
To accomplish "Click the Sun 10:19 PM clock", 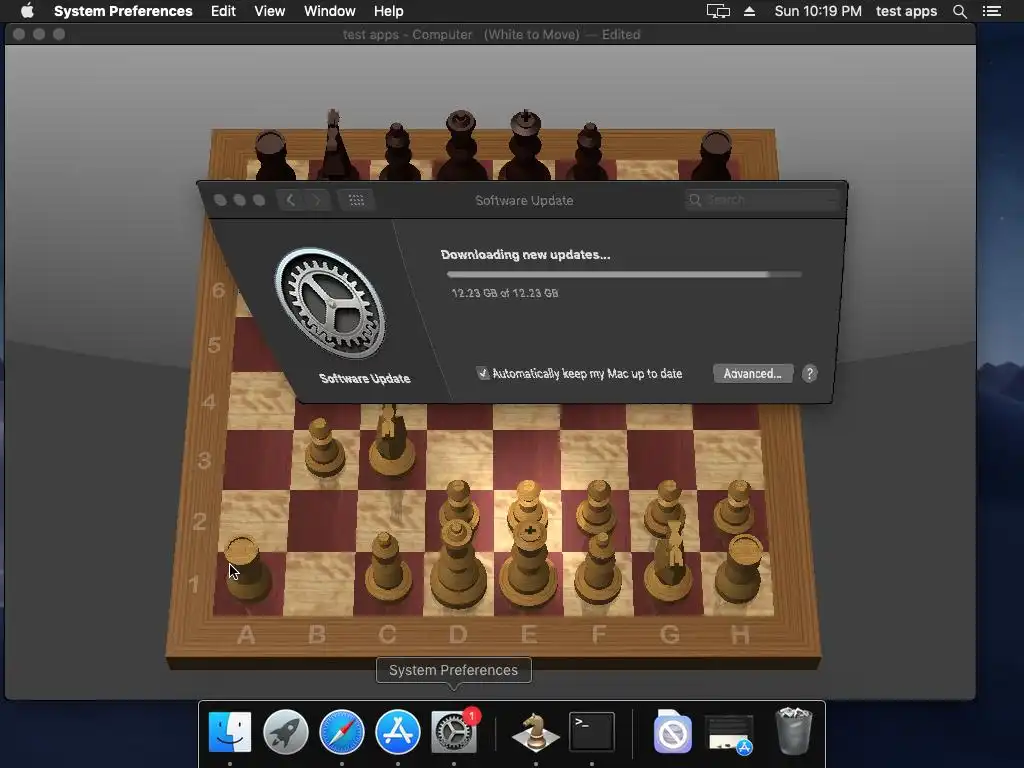I will (x=818, y=11).
